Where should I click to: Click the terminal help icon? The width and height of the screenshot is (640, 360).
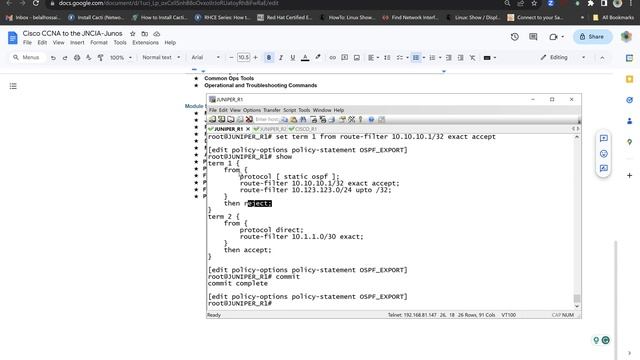[371, 120]
